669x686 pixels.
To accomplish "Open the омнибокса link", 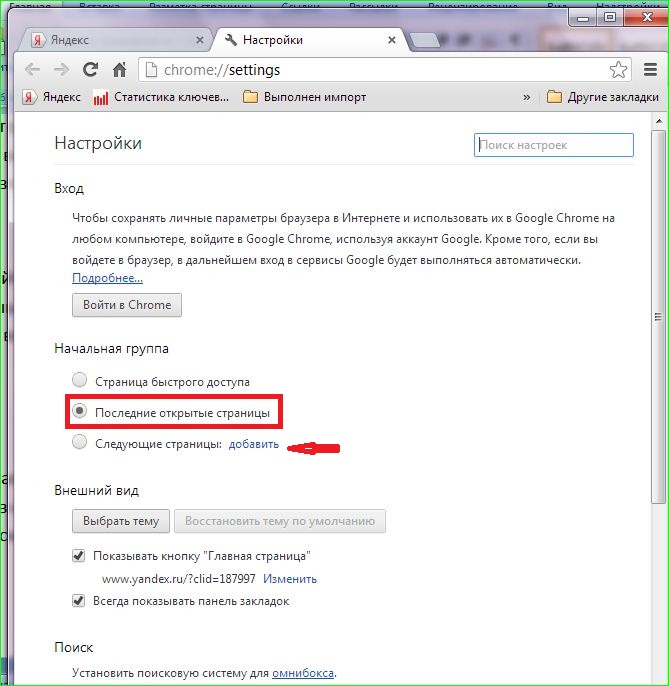I will 303,673.
